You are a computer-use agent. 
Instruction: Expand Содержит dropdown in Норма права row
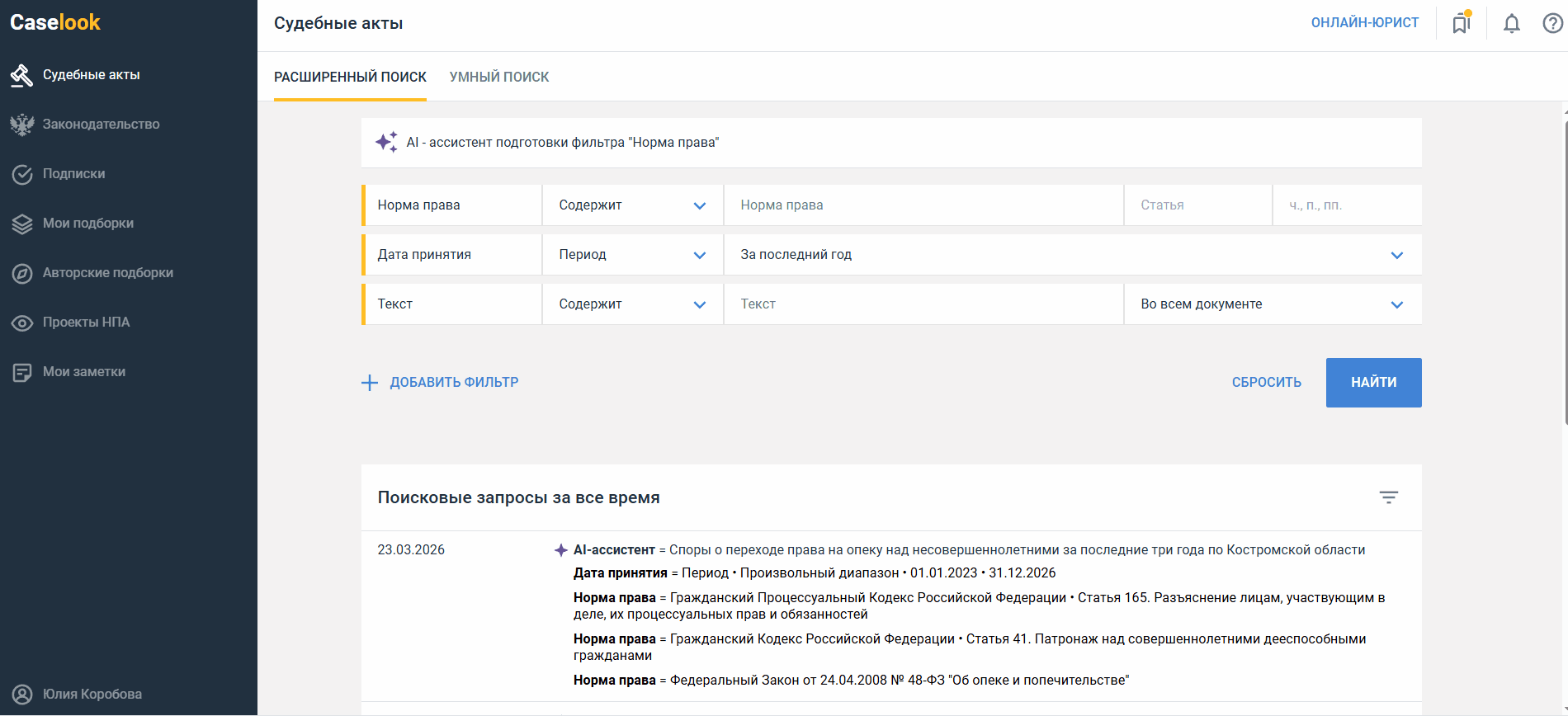(x=632, y=205)
